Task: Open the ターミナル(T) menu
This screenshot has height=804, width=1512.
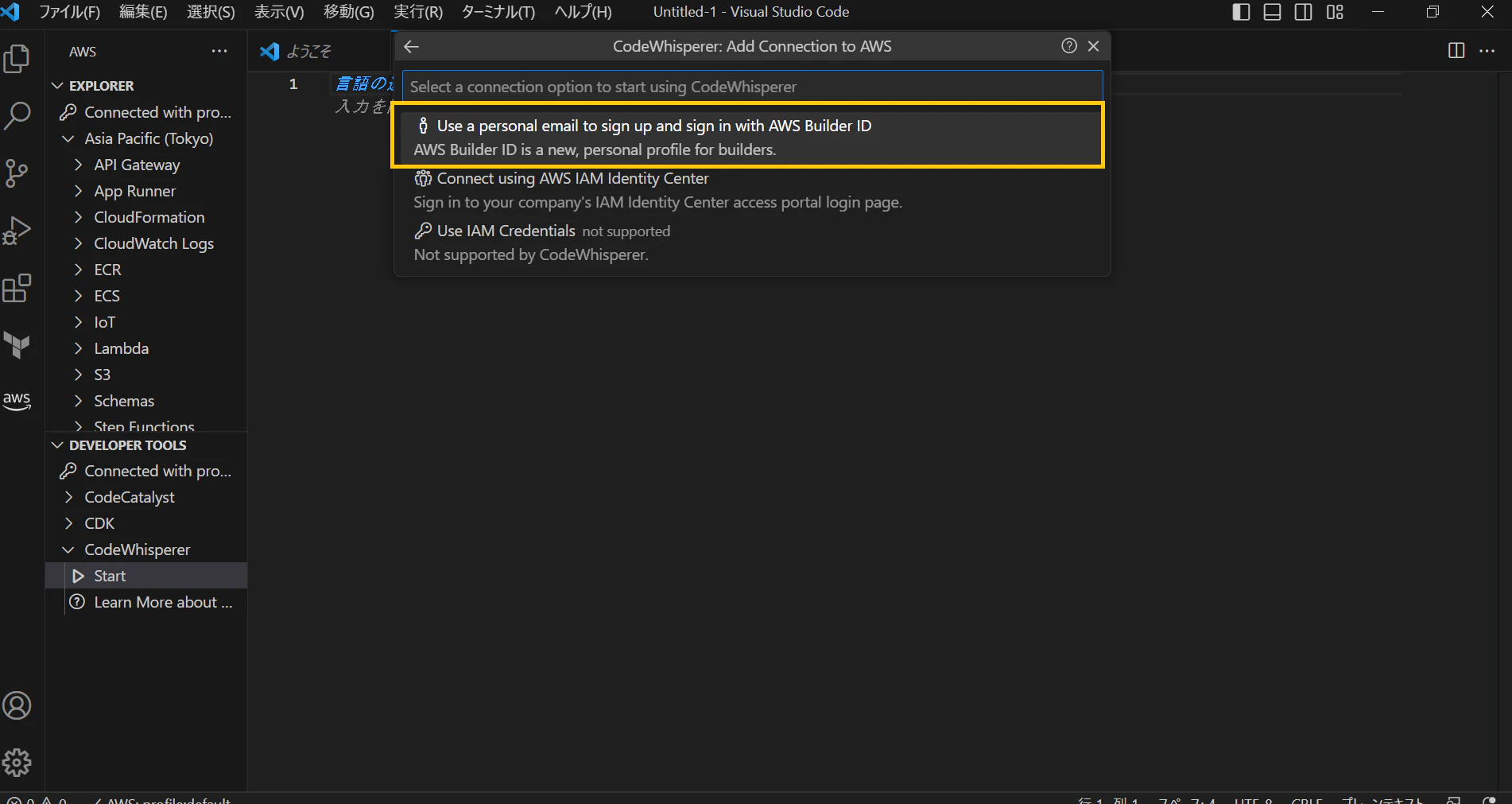Action: [x=498, y=12]
